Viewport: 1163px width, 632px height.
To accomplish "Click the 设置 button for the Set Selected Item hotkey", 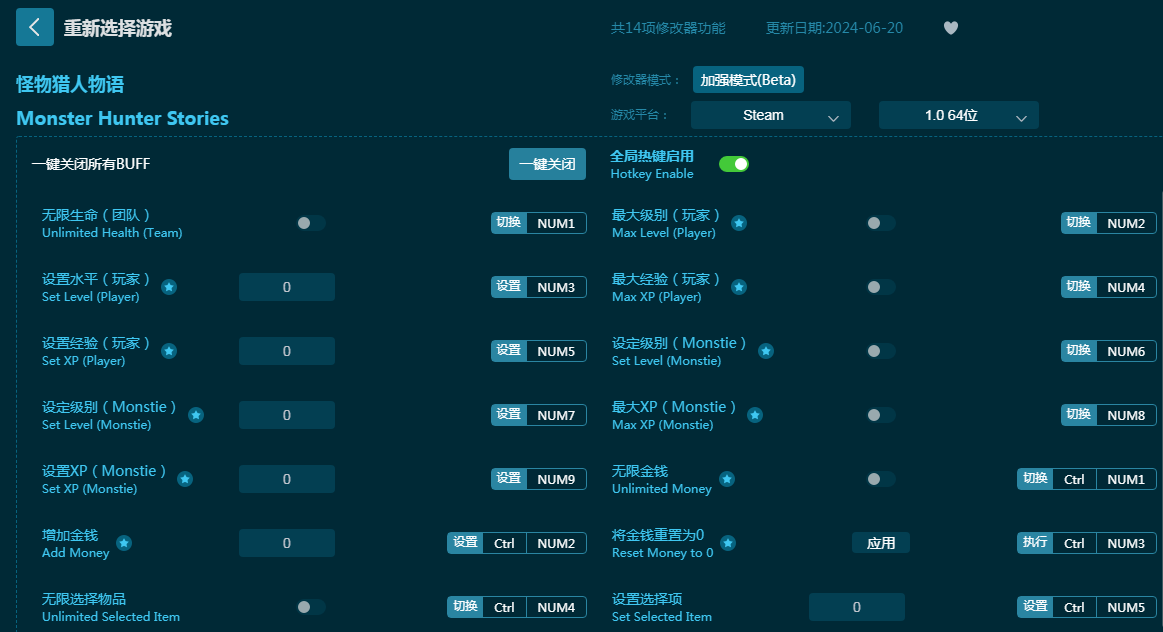I will point(1035,606).
